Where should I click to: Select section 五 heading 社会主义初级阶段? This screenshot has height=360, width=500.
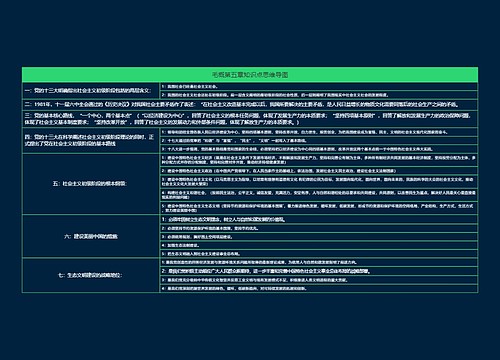(91, 184)
